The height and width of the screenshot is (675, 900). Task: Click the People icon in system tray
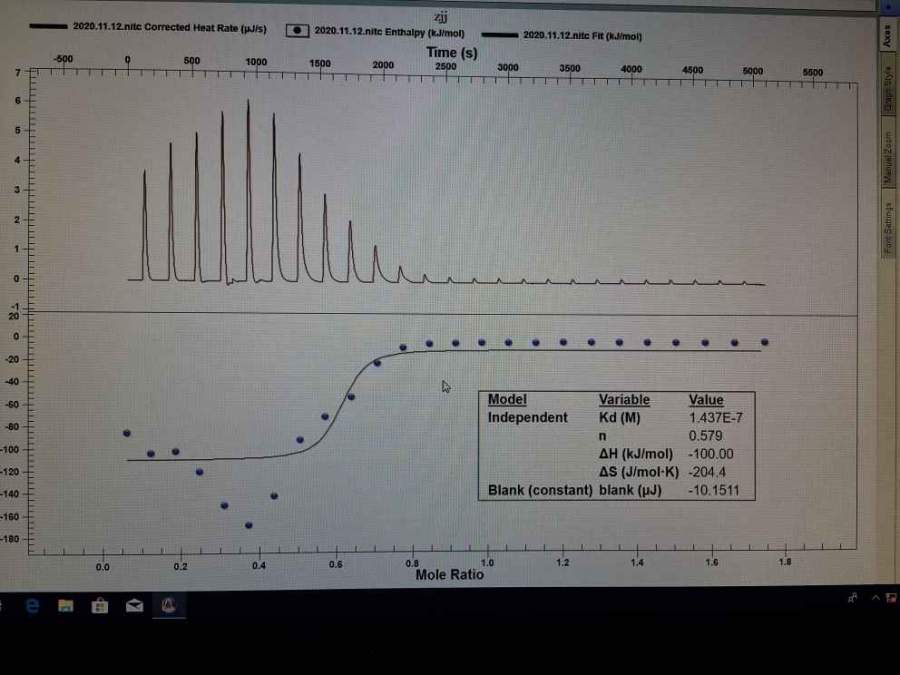pyautogui.click(x=851, y=598)
